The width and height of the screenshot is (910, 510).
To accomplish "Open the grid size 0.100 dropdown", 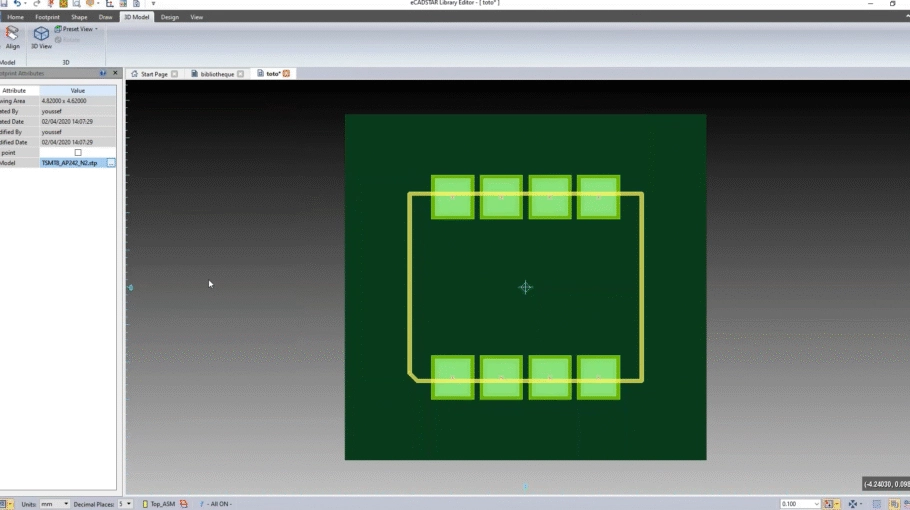I will [817, 504].
